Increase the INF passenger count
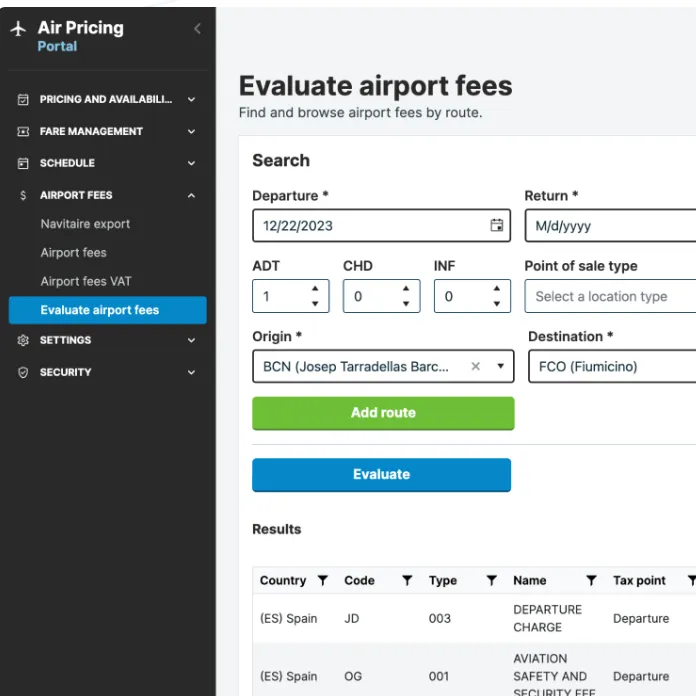This screenshot has height=696, width=696. pos(497,289)
